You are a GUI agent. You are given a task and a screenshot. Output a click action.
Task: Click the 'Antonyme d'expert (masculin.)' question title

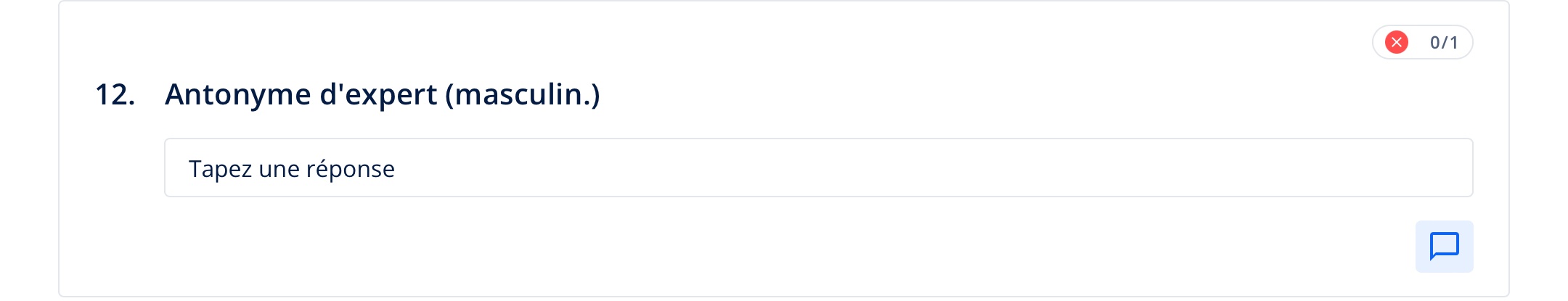tap(382, 94)
